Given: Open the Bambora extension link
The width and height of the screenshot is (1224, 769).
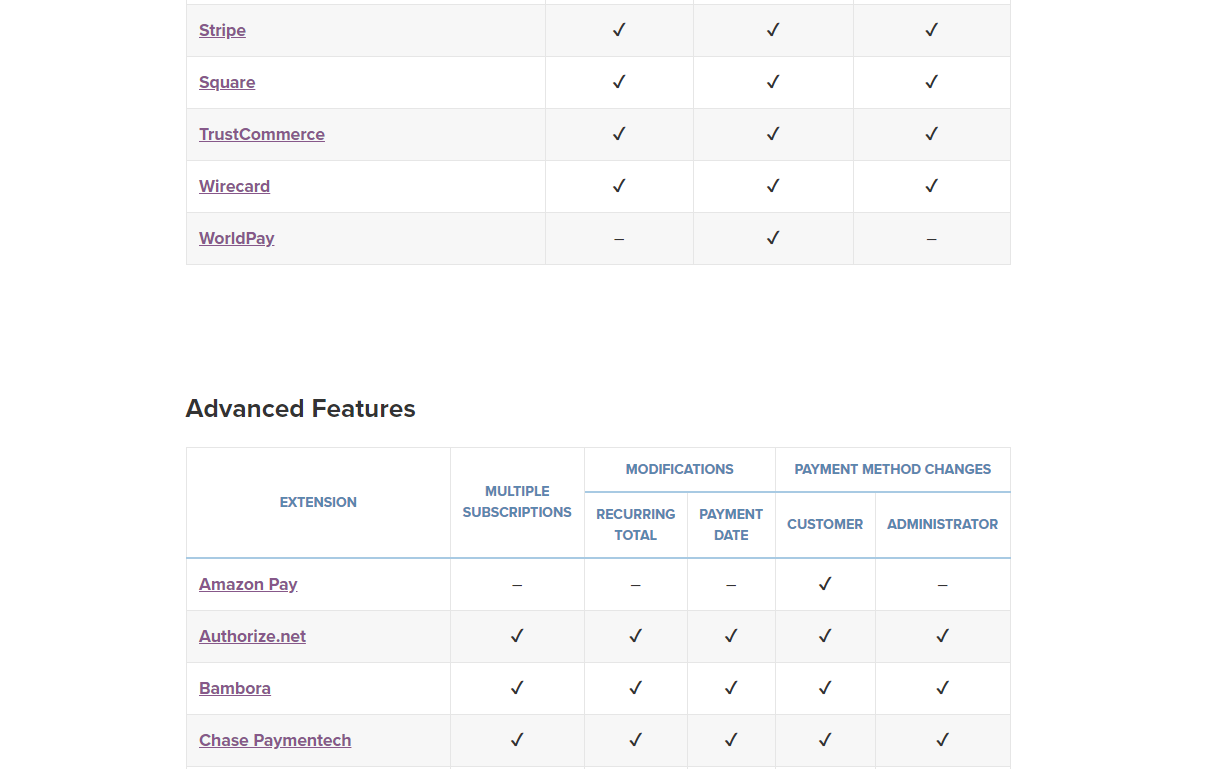Looking at the screenshot, I should pos(235,688).
